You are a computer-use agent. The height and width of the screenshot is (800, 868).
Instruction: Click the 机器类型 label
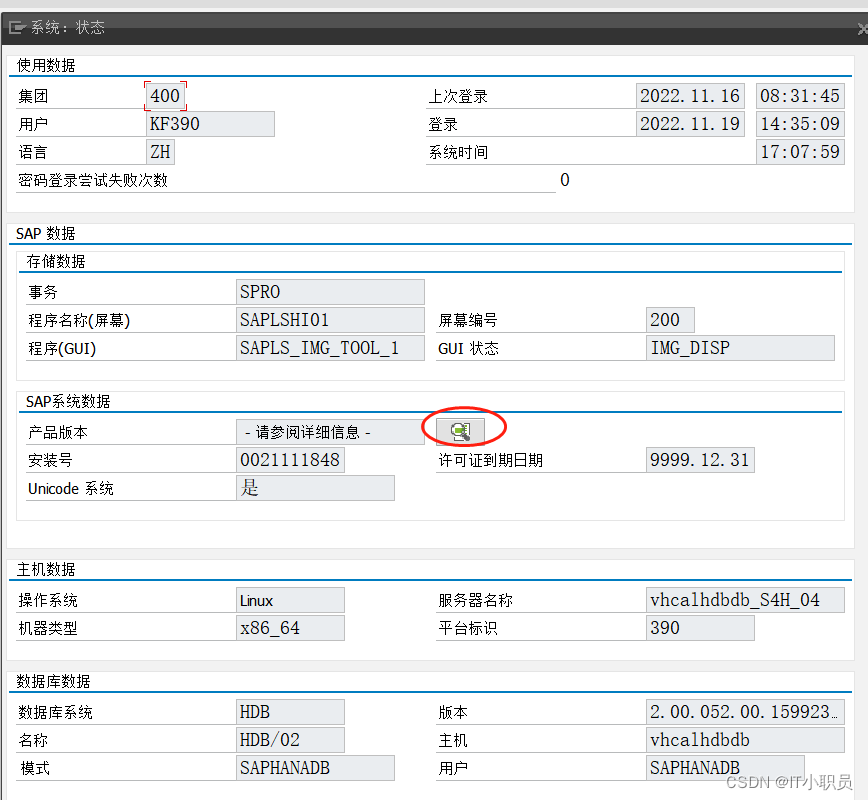click(x=48, y=628)
